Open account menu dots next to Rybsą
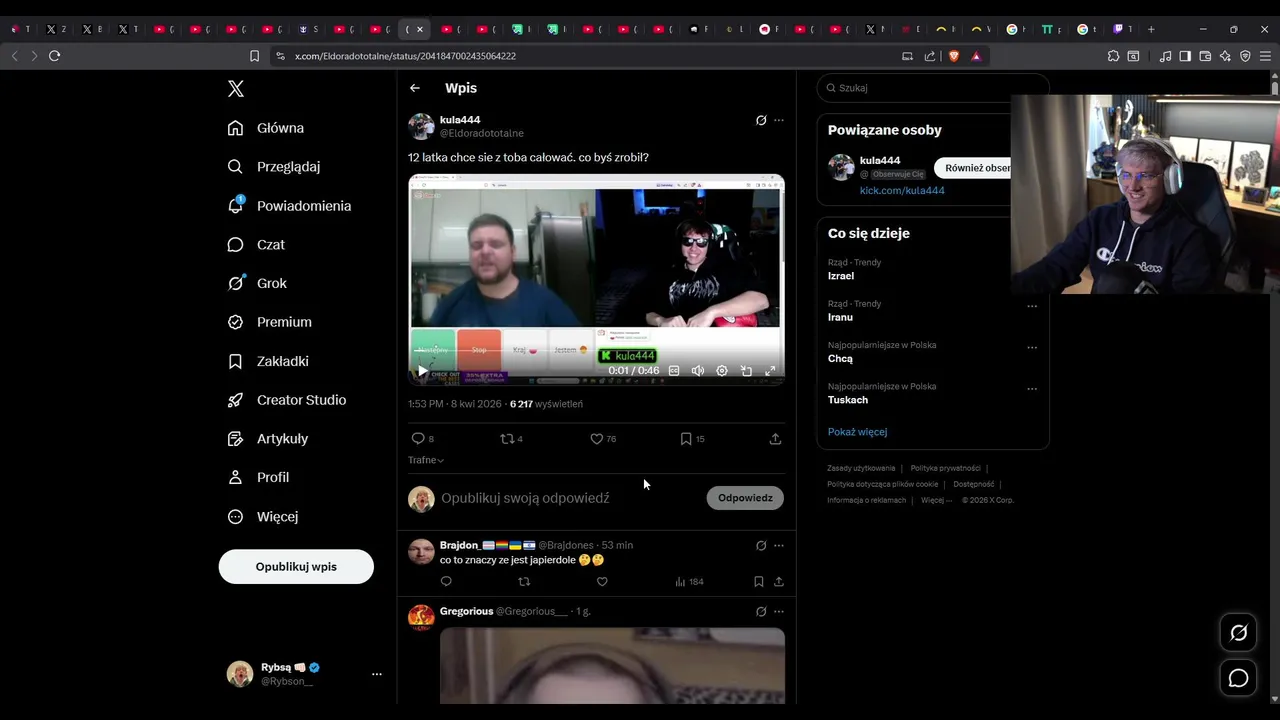The width and height of the screenshot is (1280, 720). tap(377, 674)
